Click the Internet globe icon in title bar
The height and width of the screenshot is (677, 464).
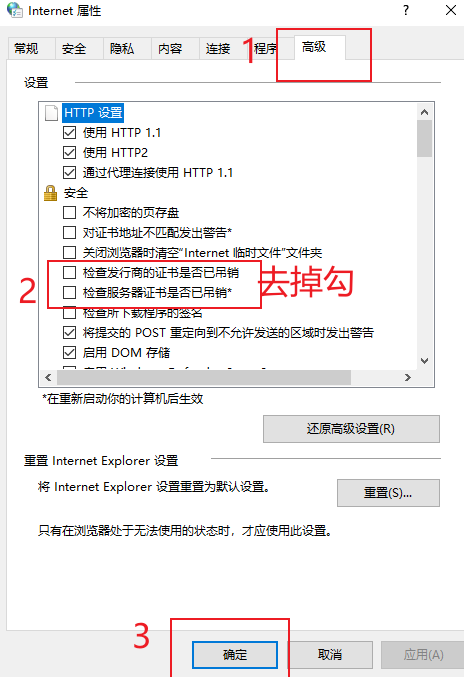click(15, 10)
